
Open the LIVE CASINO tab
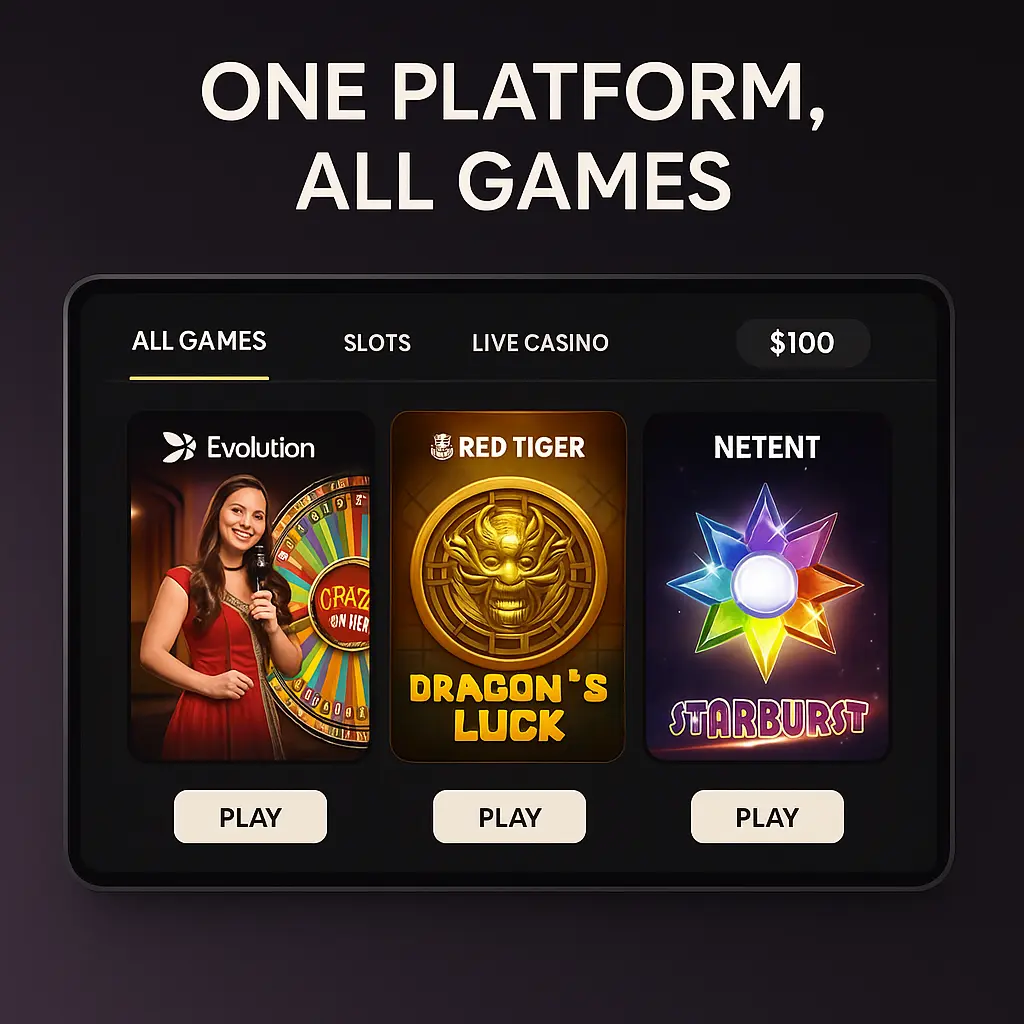click(540, 342)
